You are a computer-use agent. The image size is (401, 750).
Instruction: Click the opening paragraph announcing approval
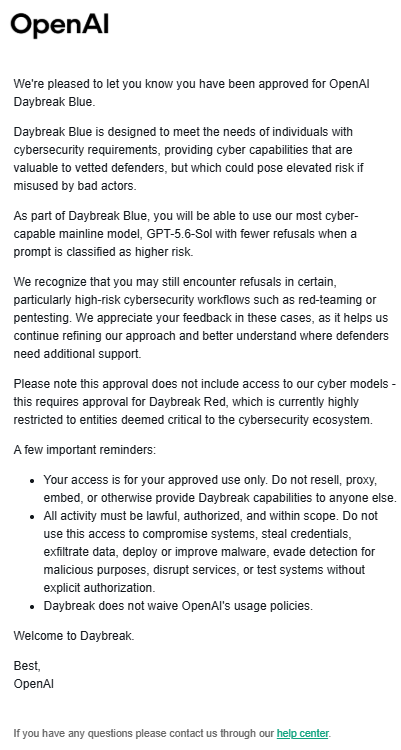click(192, 93)
